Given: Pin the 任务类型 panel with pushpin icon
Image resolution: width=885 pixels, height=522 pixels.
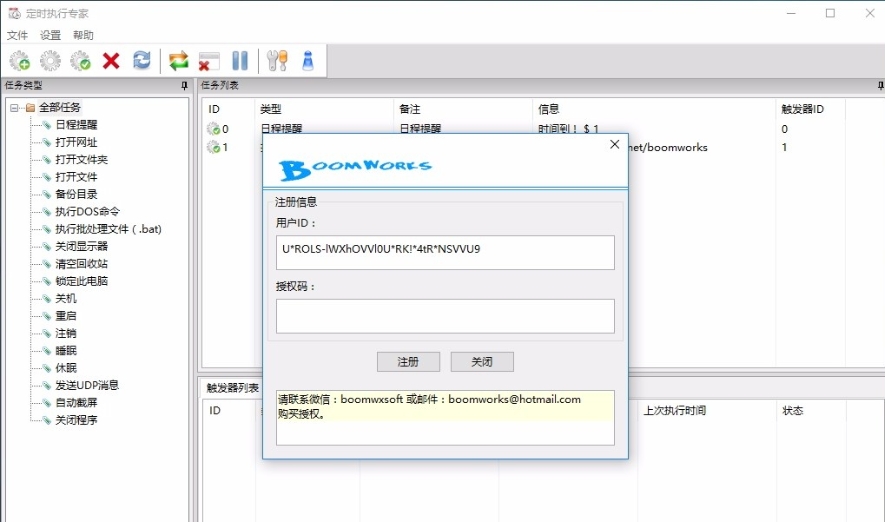Looking at the screenshot, I should point(184,86).
